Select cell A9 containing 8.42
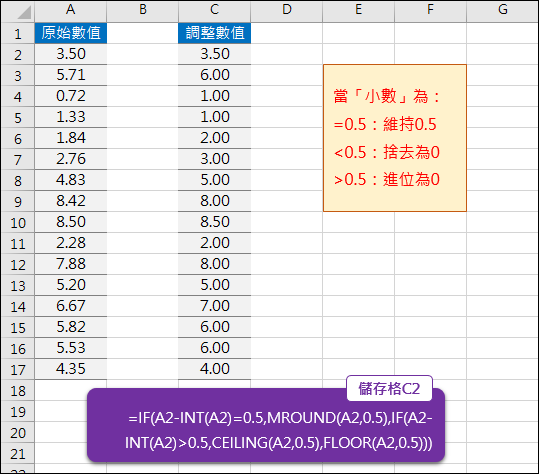Screen dimensions: 539x474 (70, 201)
